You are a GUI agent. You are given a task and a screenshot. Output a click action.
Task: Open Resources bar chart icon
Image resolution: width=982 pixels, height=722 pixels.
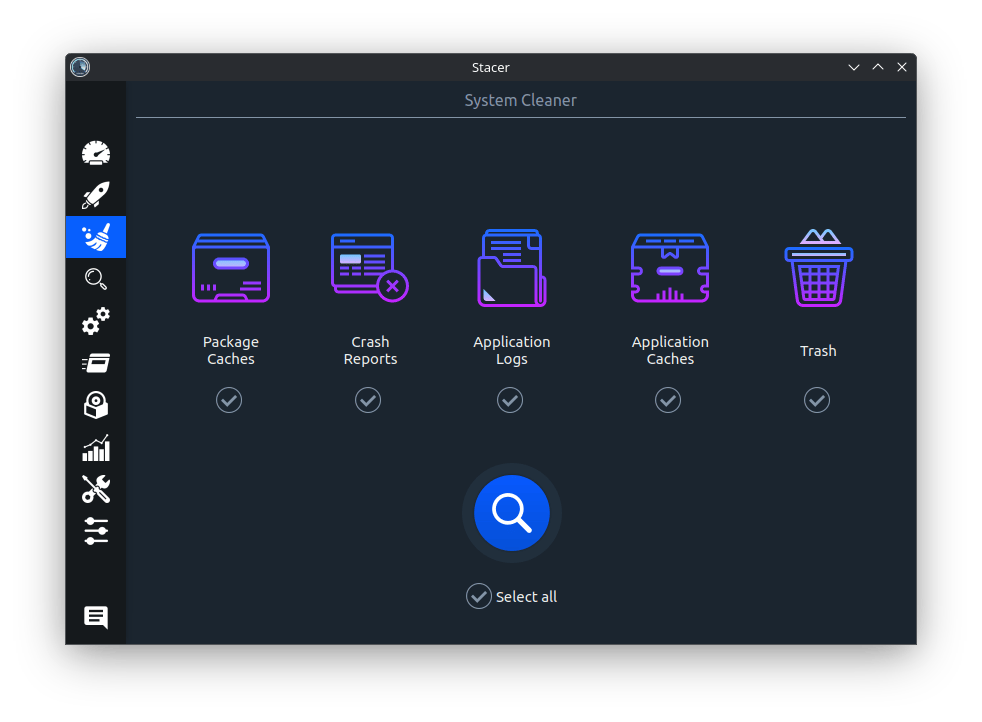pyautogui.click(x=96, y=448)
